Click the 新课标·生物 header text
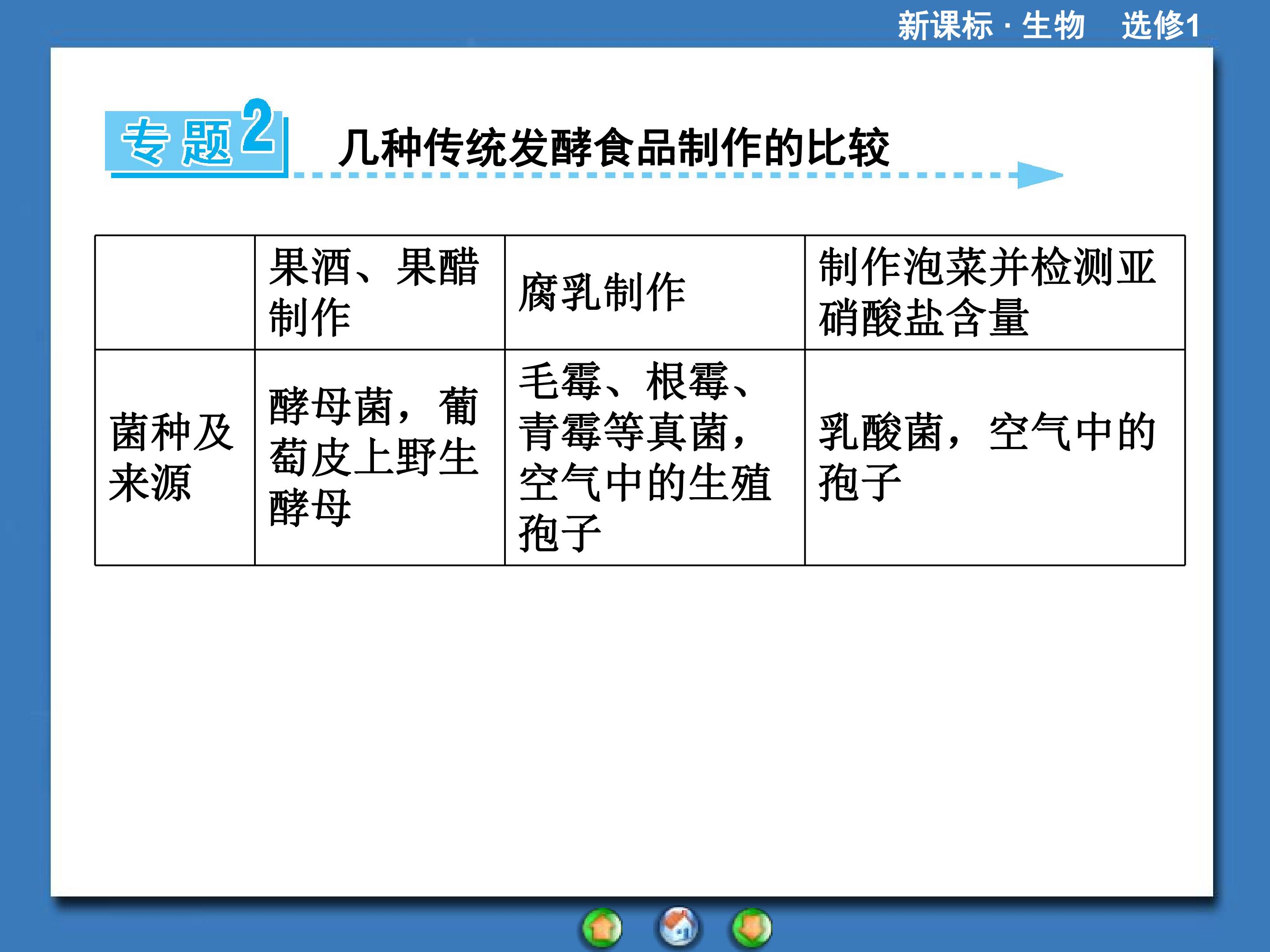1270x952 pixels. coord(991,26)
